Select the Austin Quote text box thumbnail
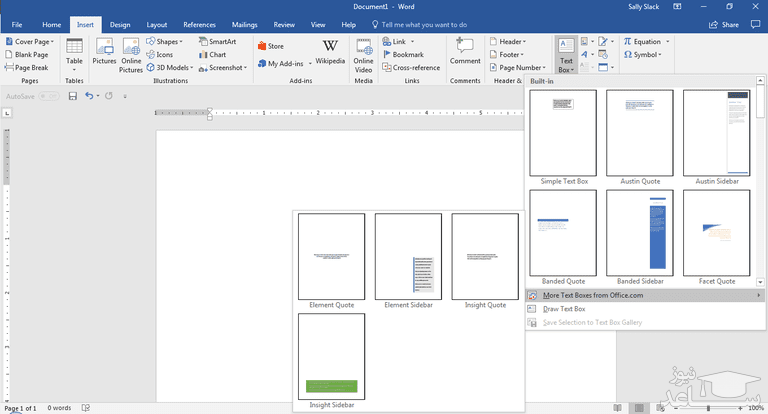The width and height of the screenshot is (768, 414). pyautogui.click(x=639, y=133)
